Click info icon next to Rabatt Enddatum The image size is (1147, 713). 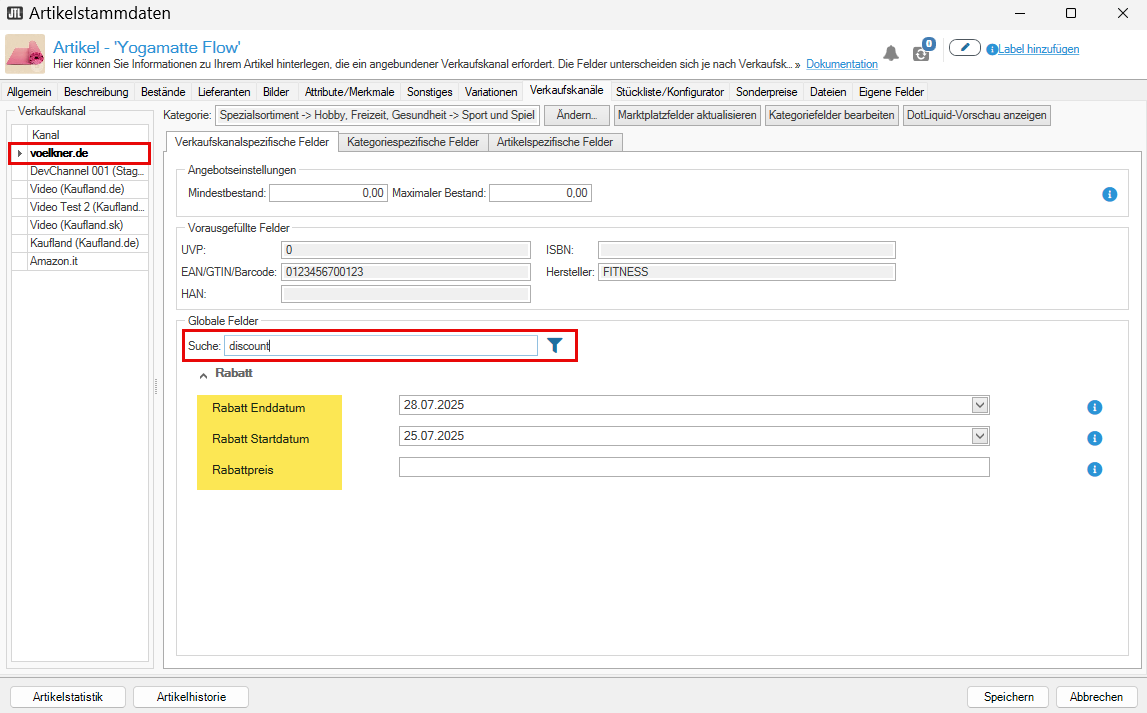tap(1094, 407)
